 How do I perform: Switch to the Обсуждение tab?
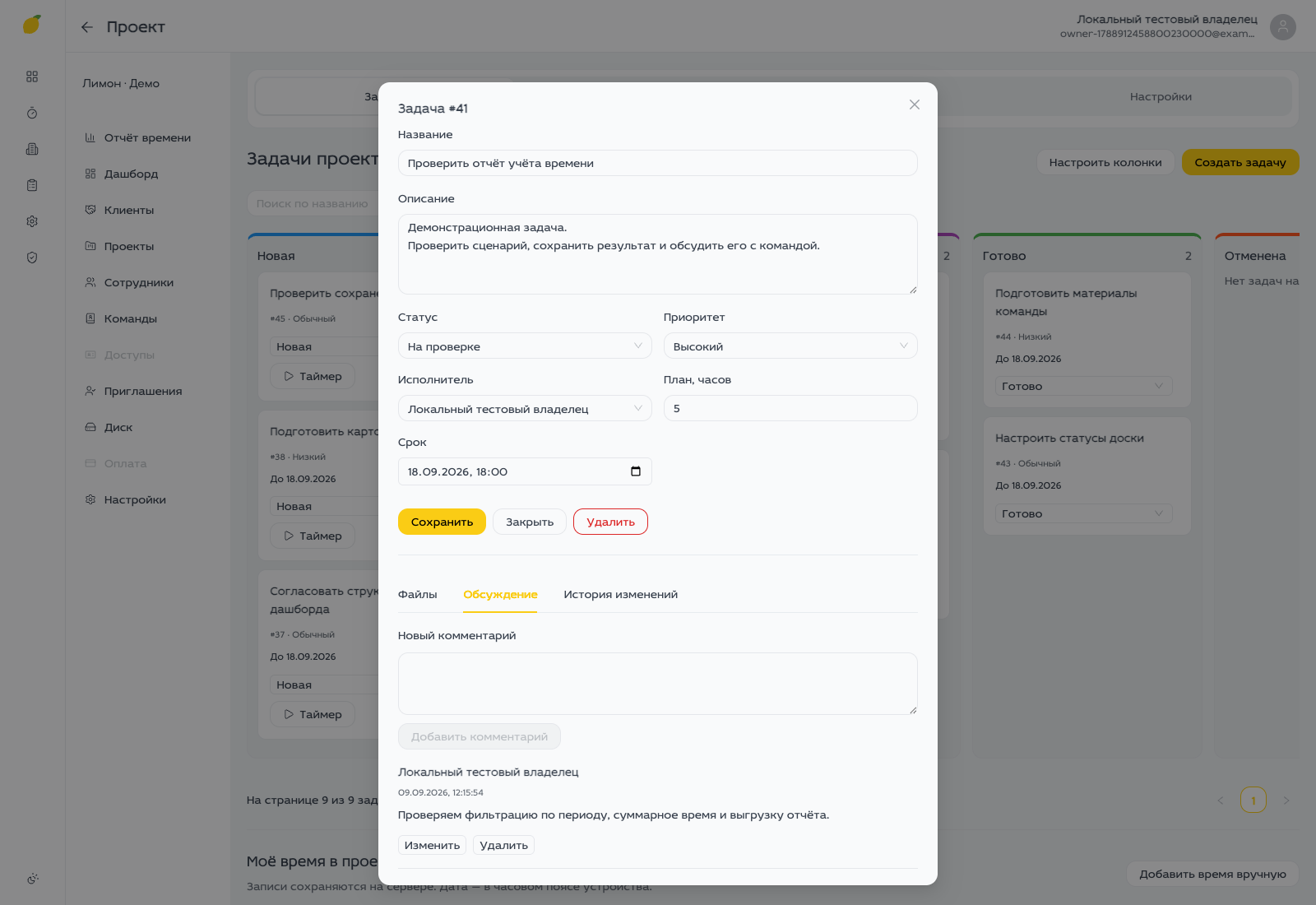500,594
